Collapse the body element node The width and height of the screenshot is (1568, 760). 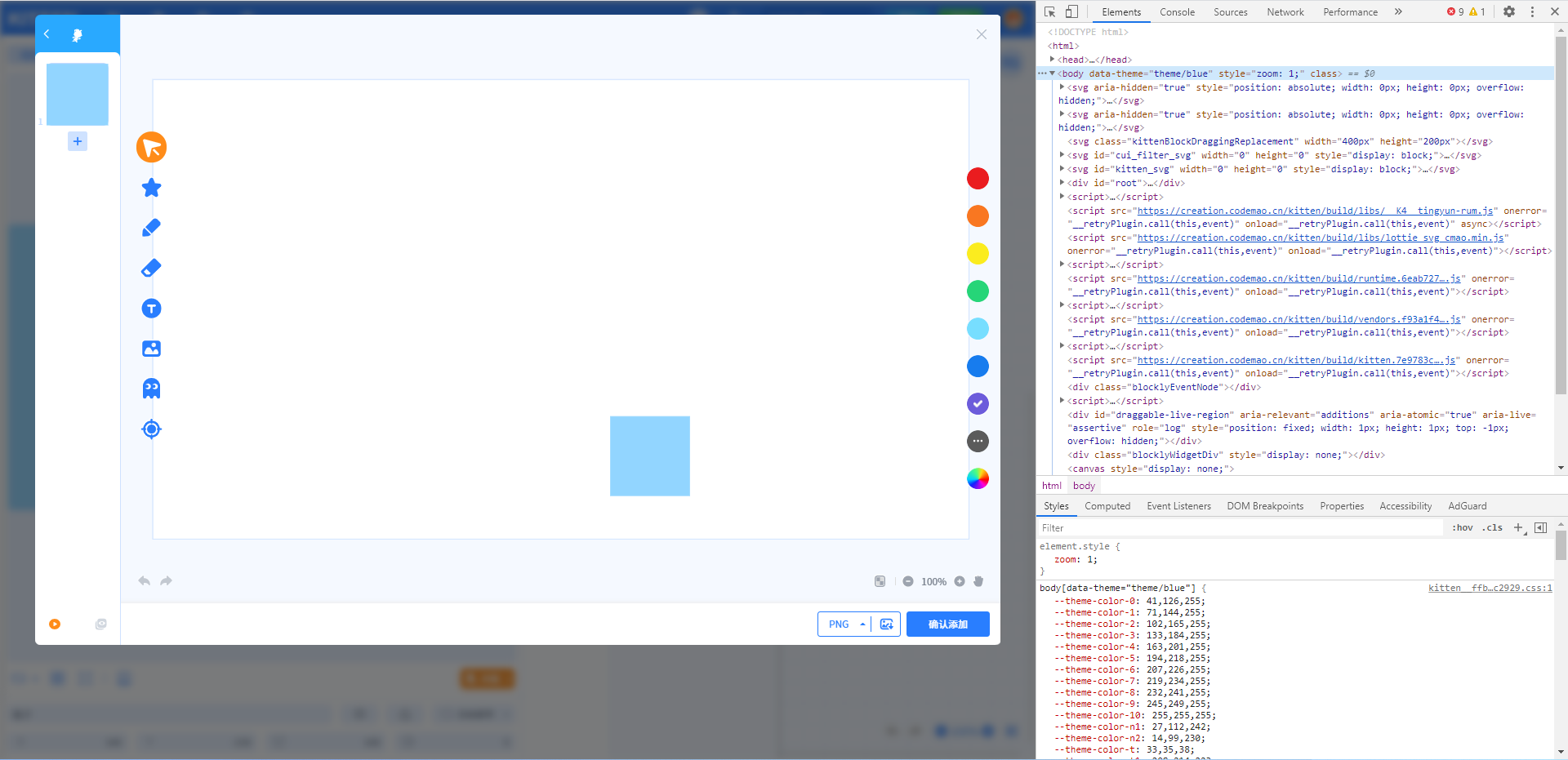point(1052,73)
